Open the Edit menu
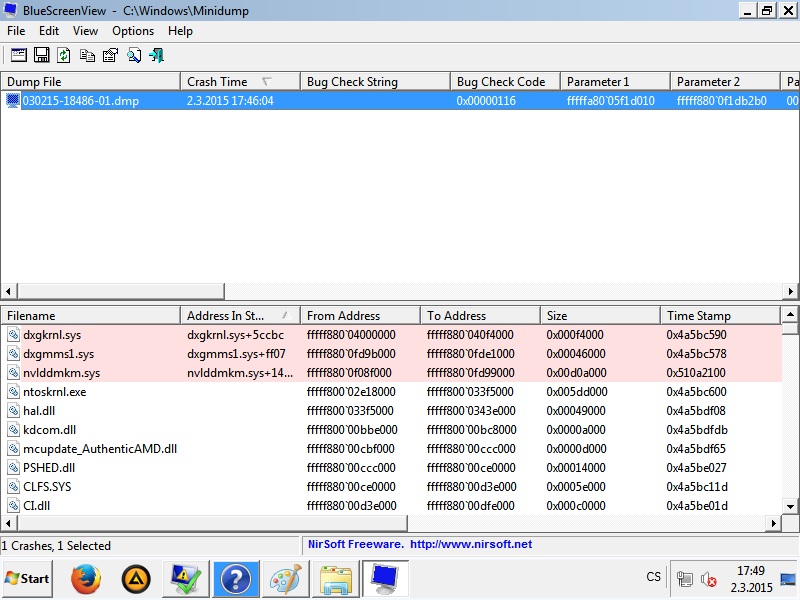The height and width of the screenshot is (600, 800). (49, 31)
